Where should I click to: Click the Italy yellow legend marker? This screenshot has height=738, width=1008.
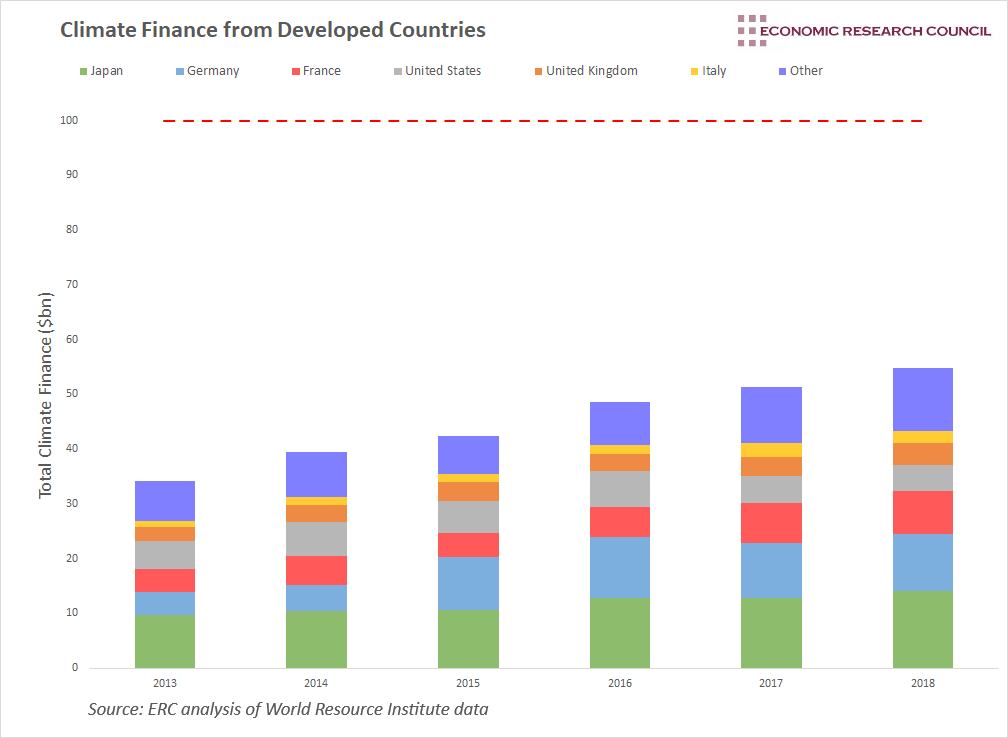[x=696, y=71]
